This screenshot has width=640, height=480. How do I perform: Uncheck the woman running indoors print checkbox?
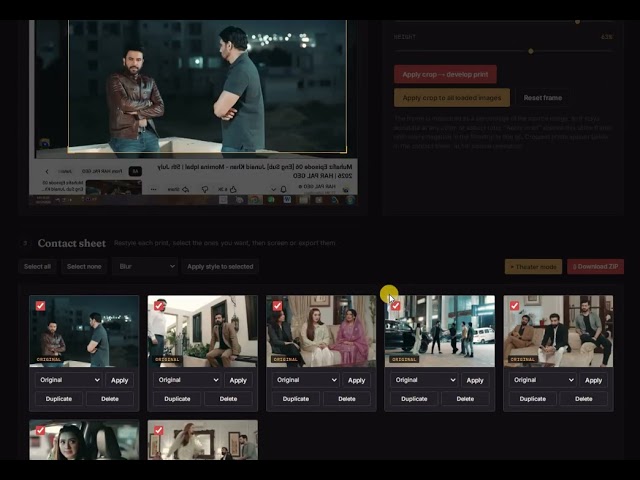tap(159, 430)
